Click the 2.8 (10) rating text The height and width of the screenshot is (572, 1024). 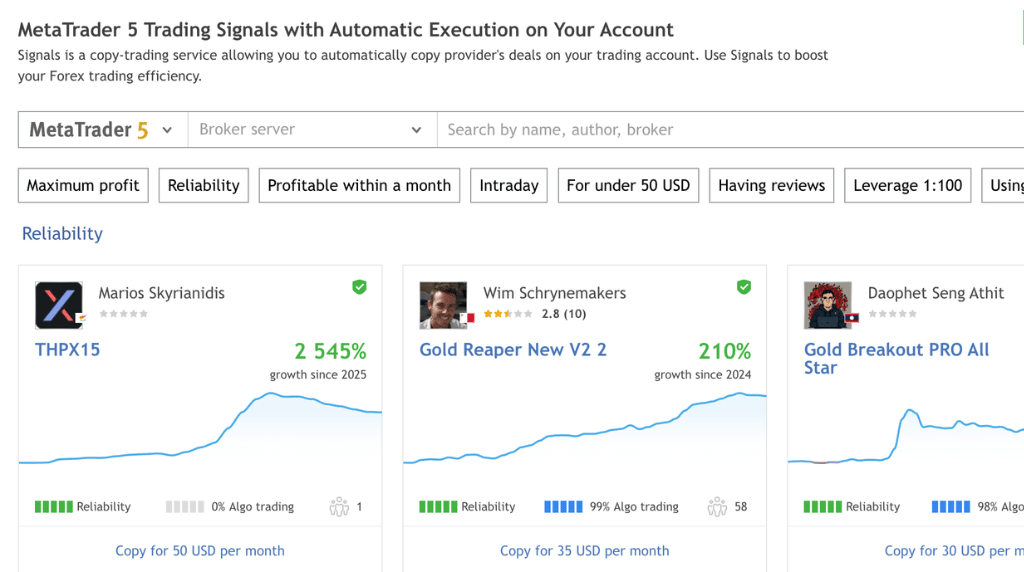pyautogui.click(x=564, y=314)
